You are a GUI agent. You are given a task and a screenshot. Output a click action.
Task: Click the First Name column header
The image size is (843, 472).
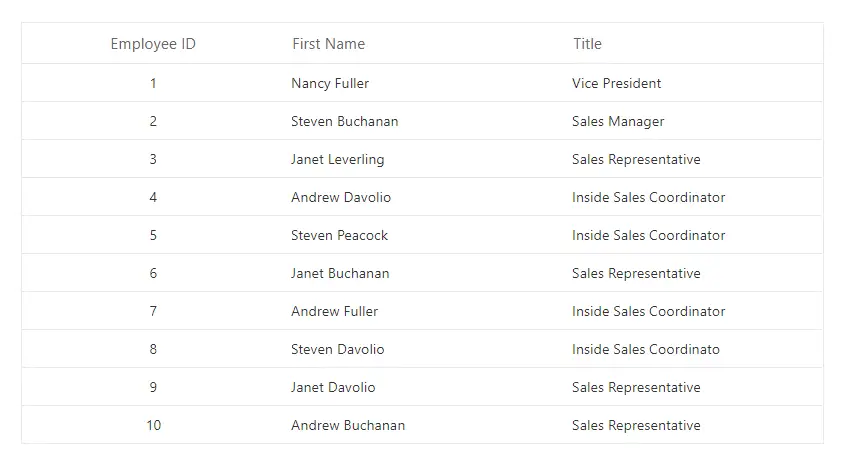click(x=328, y=44)
